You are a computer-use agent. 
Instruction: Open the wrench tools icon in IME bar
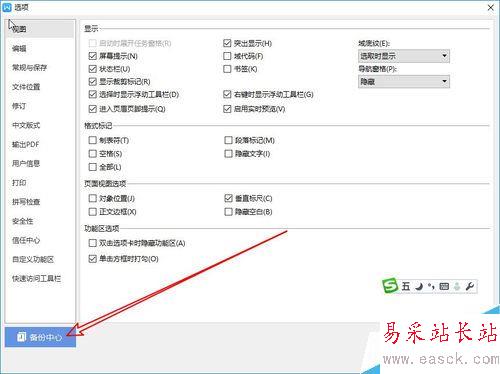470,286
